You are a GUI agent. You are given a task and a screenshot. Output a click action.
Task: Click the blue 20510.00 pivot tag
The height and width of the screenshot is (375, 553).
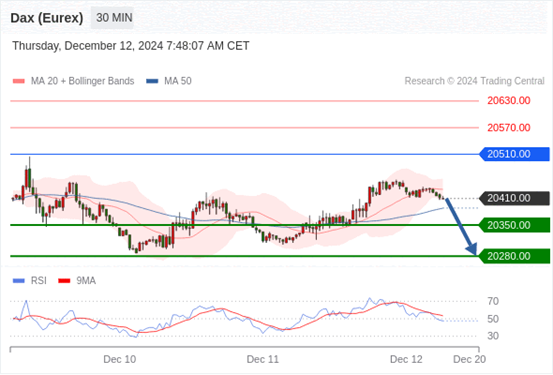[515, 154]
